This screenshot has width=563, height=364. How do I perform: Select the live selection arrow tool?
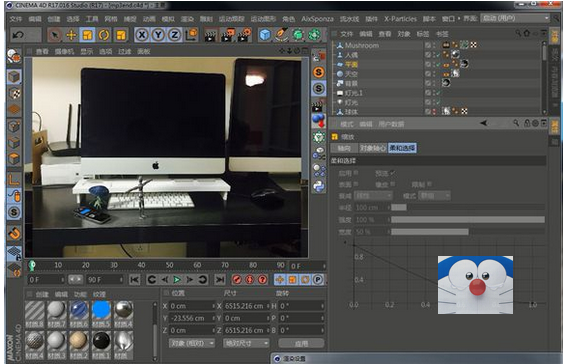click(55, 35)
